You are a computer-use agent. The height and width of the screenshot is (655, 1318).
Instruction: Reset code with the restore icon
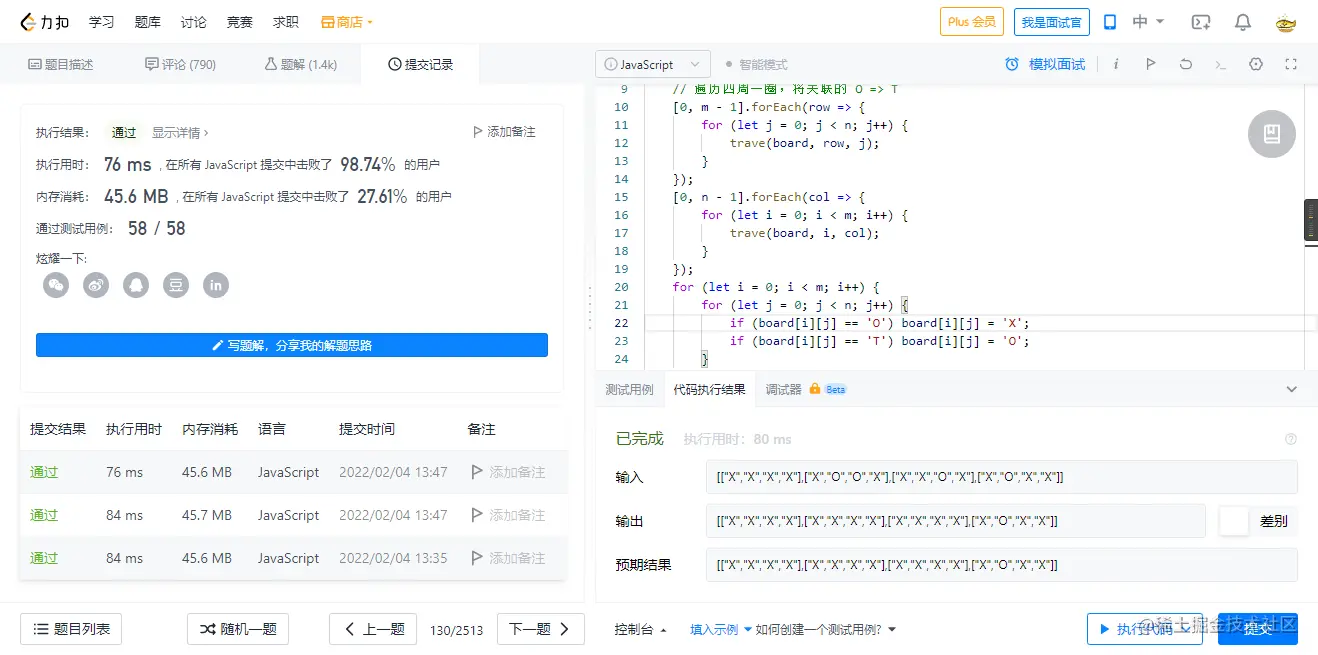point(1186,64)
